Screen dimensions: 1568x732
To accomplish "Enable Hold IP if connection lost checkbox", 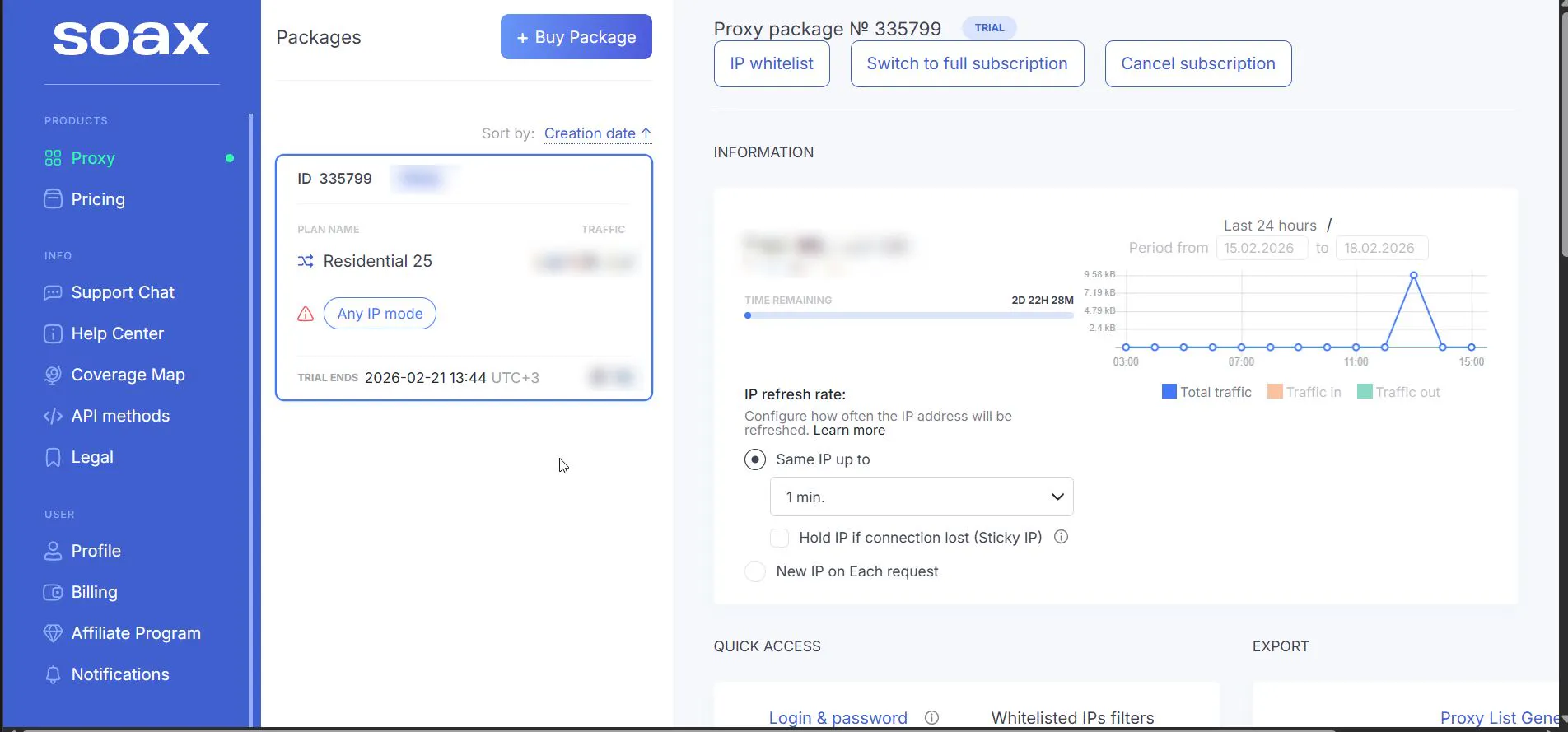I will pyautogui.click(x=779, y=538).
